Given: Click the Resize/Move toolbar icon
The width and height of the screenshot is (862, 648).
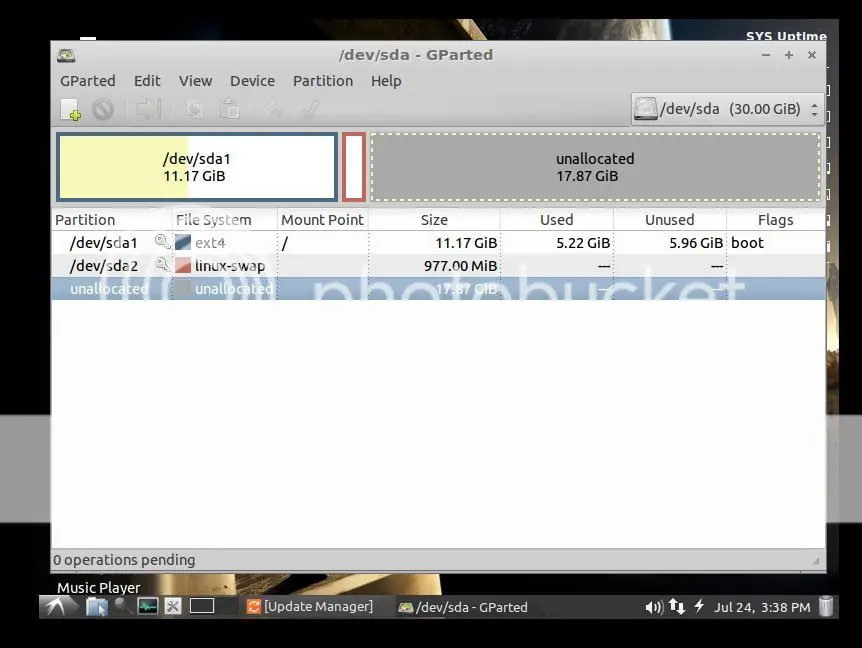Looking at the screenshot, I should point(148,109).
